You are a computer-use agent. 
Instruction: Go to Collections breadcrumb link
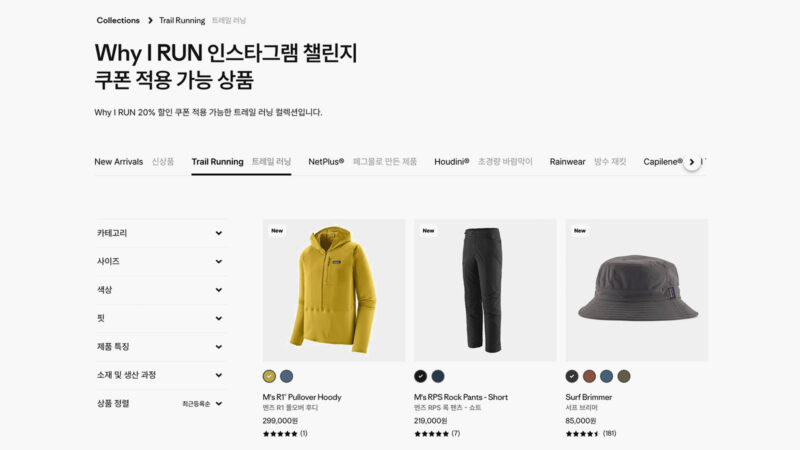118,20
